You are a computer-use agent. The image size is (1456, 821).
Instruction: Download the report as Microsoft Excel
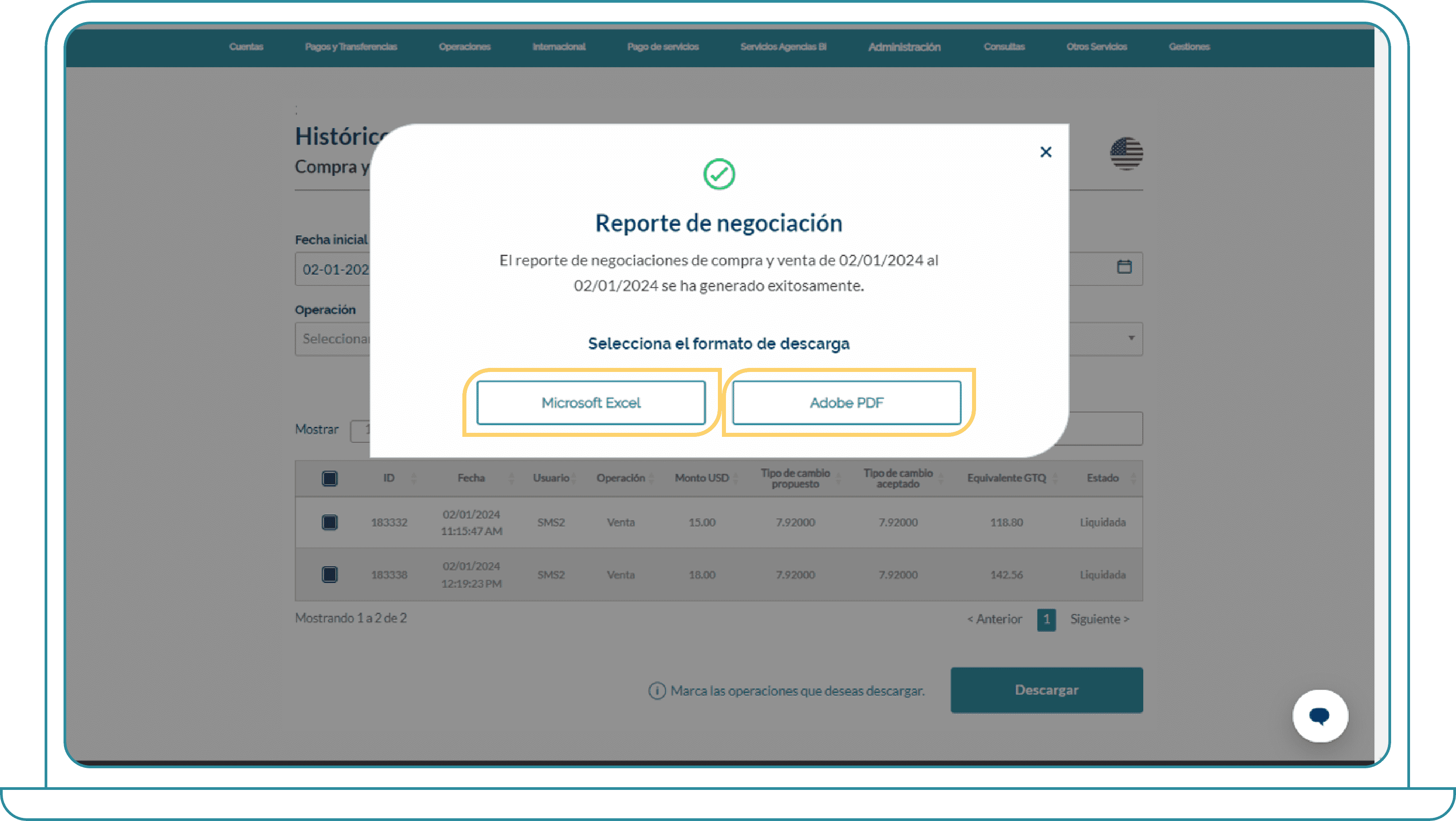pyautogui.click(x=591, y=403)
